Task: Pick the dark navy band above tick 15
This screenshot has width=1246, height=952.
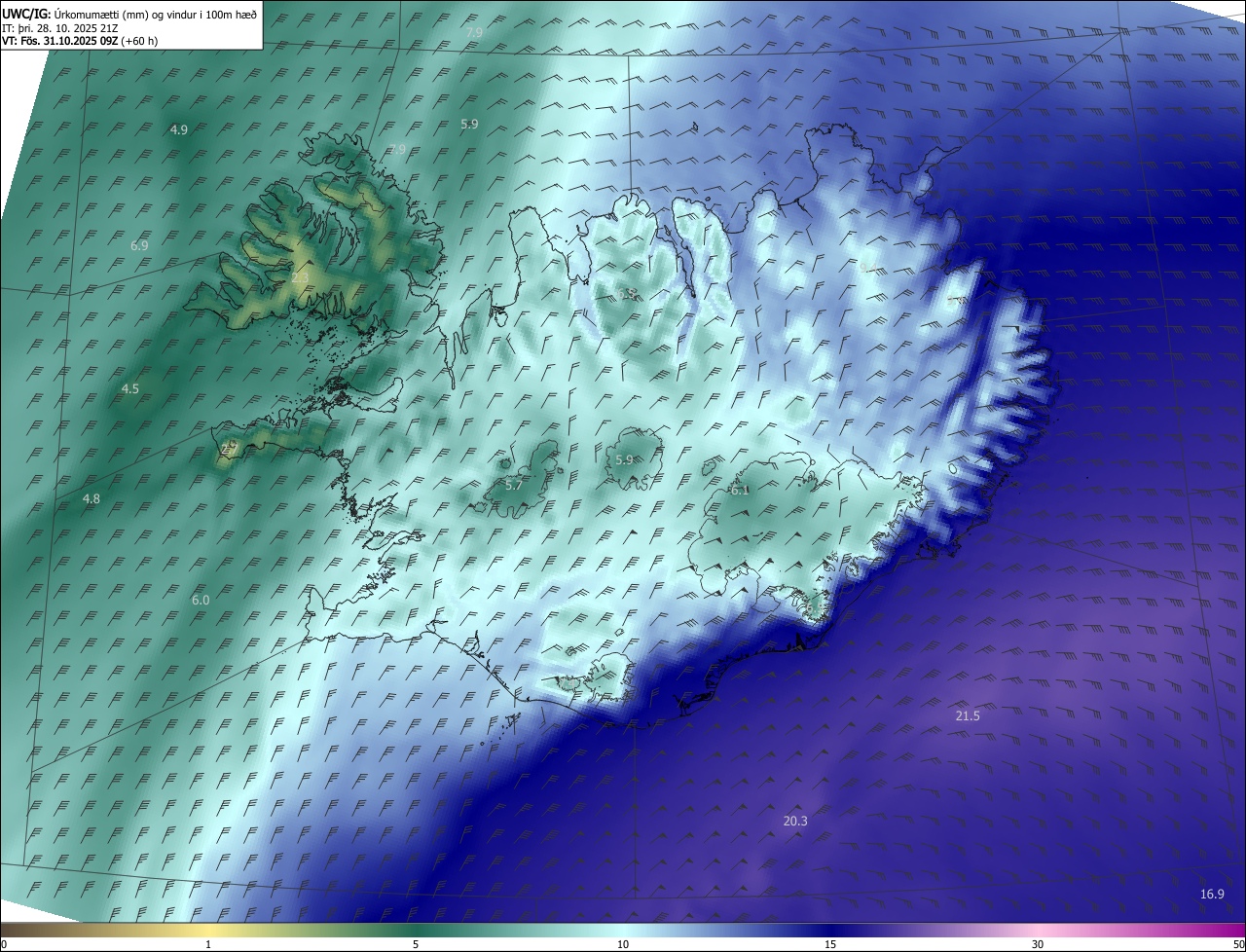Action: point(830,931)
